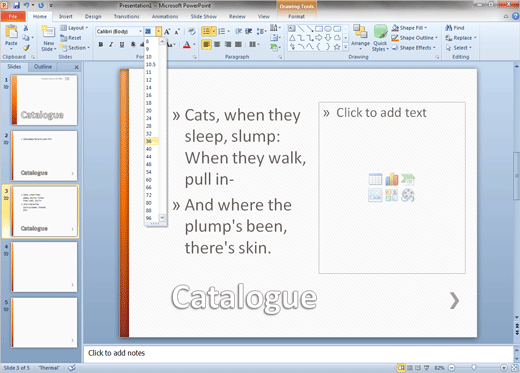Click the Reset slide button

click(x=71, y=38)
